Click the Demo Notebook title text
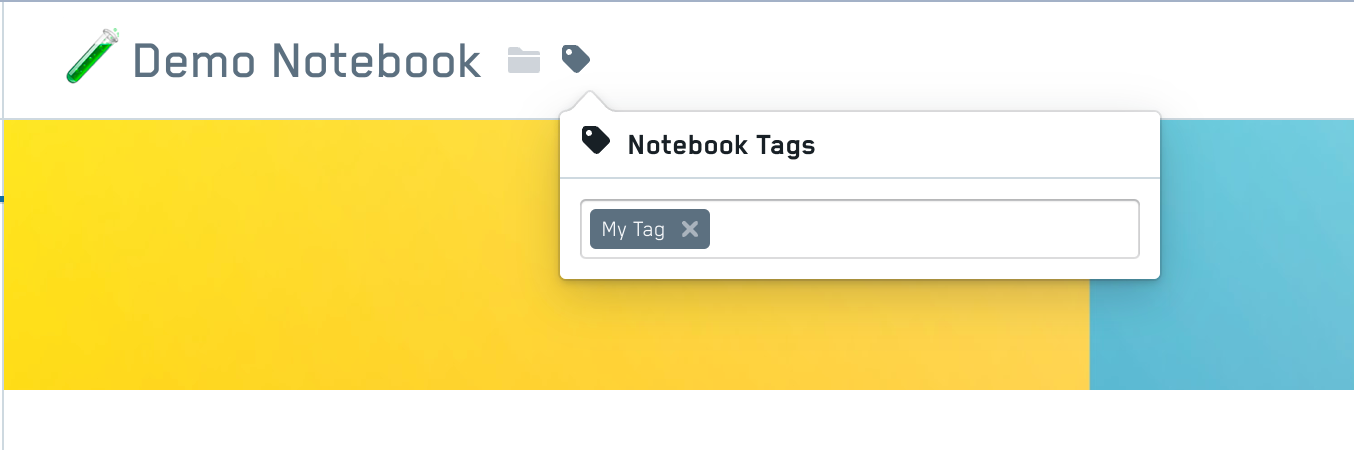Screen dimensions: 1354x450 pos(306,61)
